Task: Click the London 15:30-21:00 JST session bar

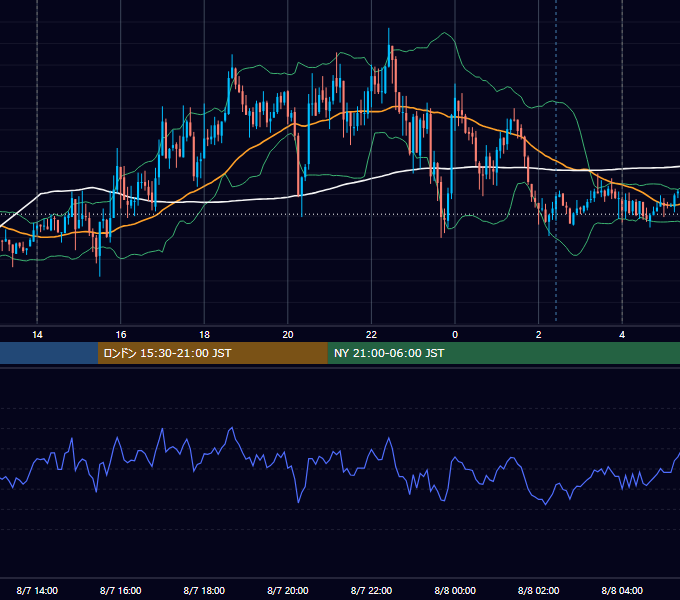Action: click(212, 353)
